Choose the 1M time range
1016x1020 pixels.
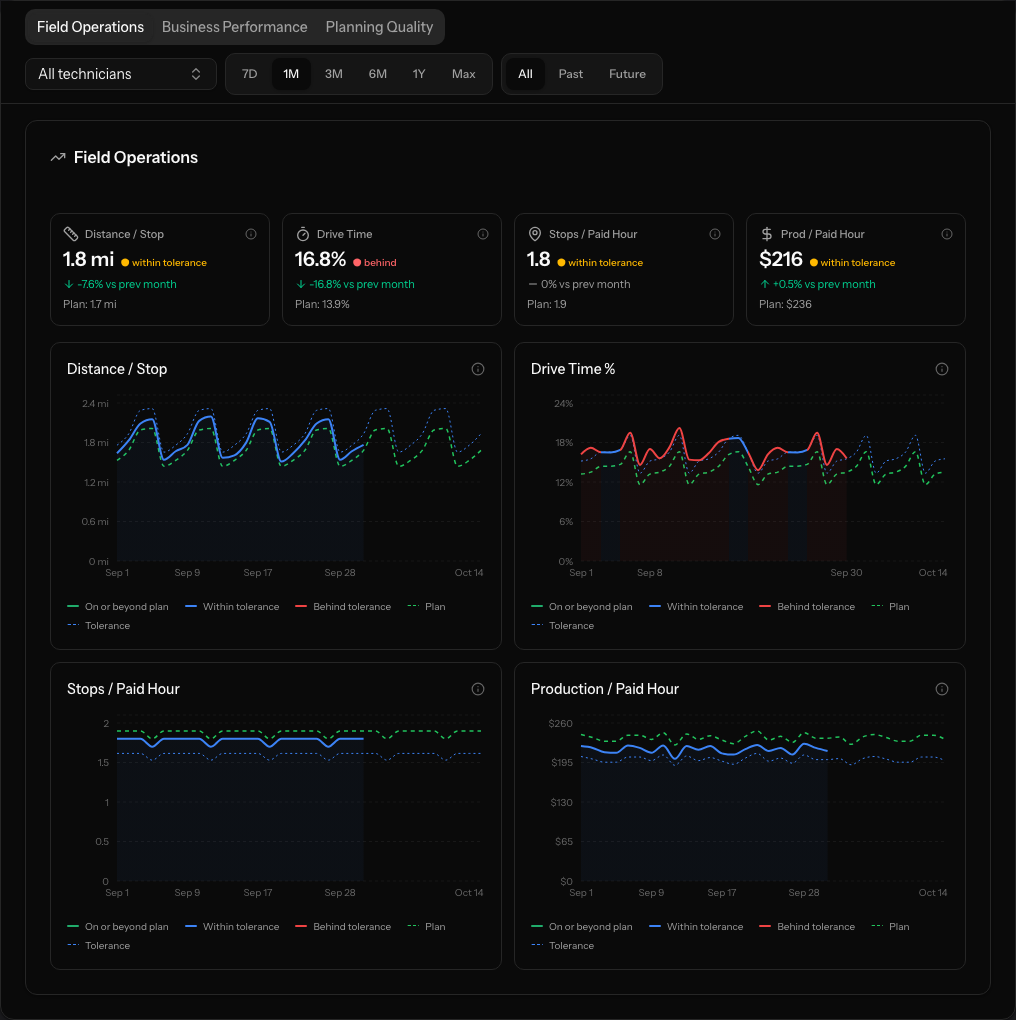(x=291, y=74)
